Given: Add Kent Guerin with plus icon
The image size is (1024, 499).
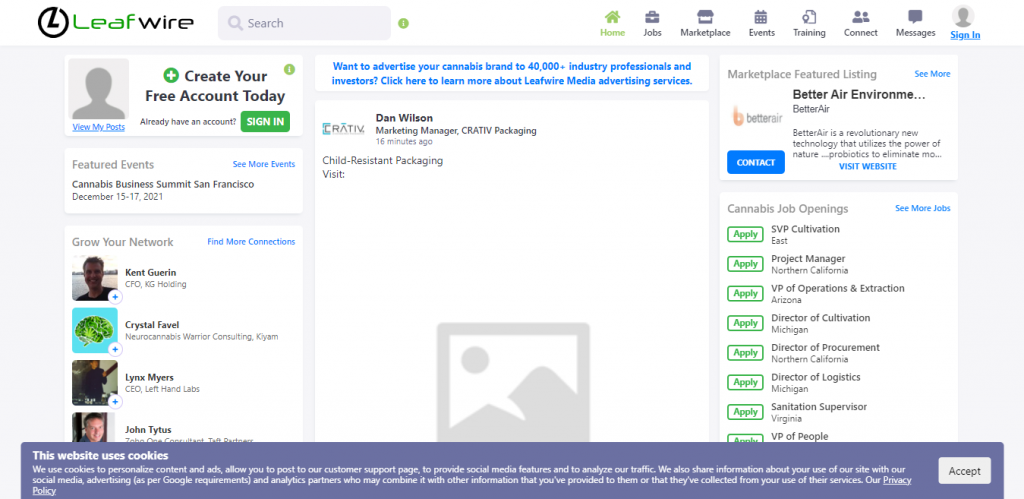Looking at the screenshot, I should click(x=115, y=297).
